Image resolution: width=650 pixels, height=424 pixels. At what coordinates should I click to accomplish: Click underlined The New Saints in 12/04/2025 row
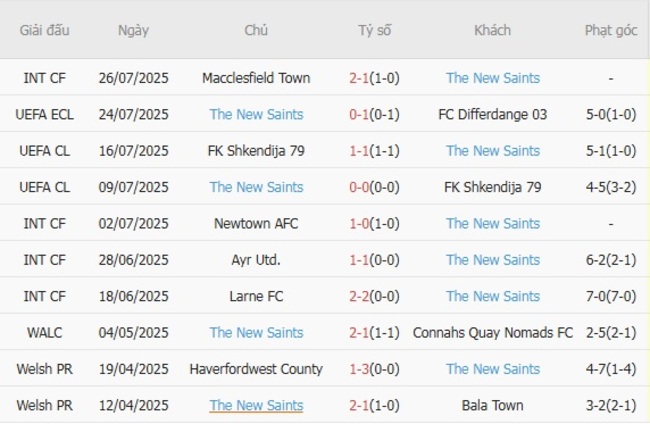[x=256, y=405]
